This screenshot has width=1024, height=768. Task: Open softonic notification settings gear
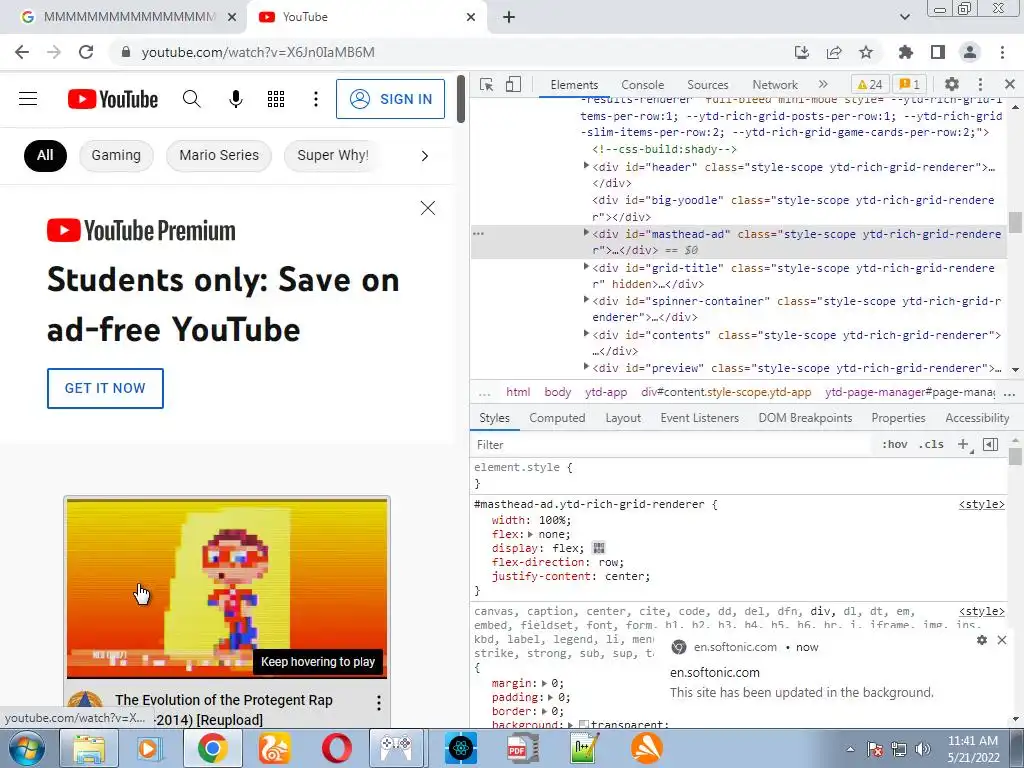982,640
